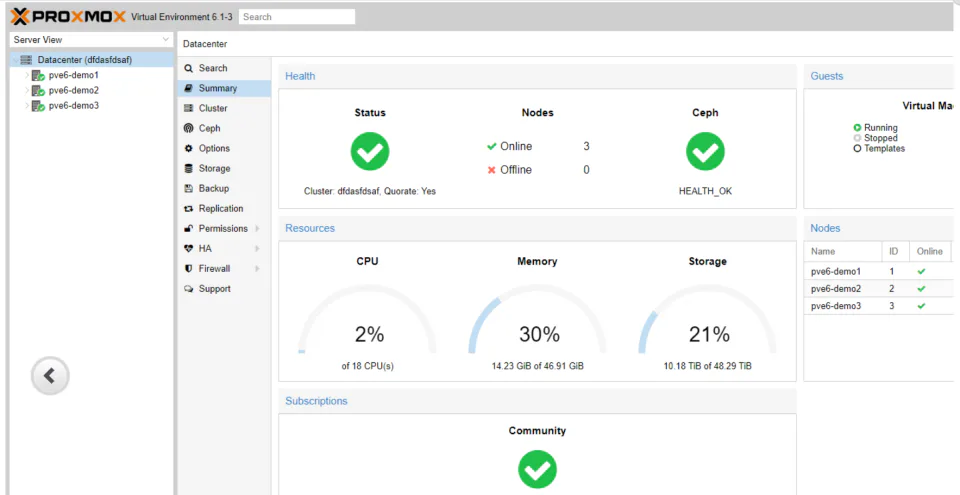
Task: Click the Replication arrows icon
Action: [x=189, y=209]
